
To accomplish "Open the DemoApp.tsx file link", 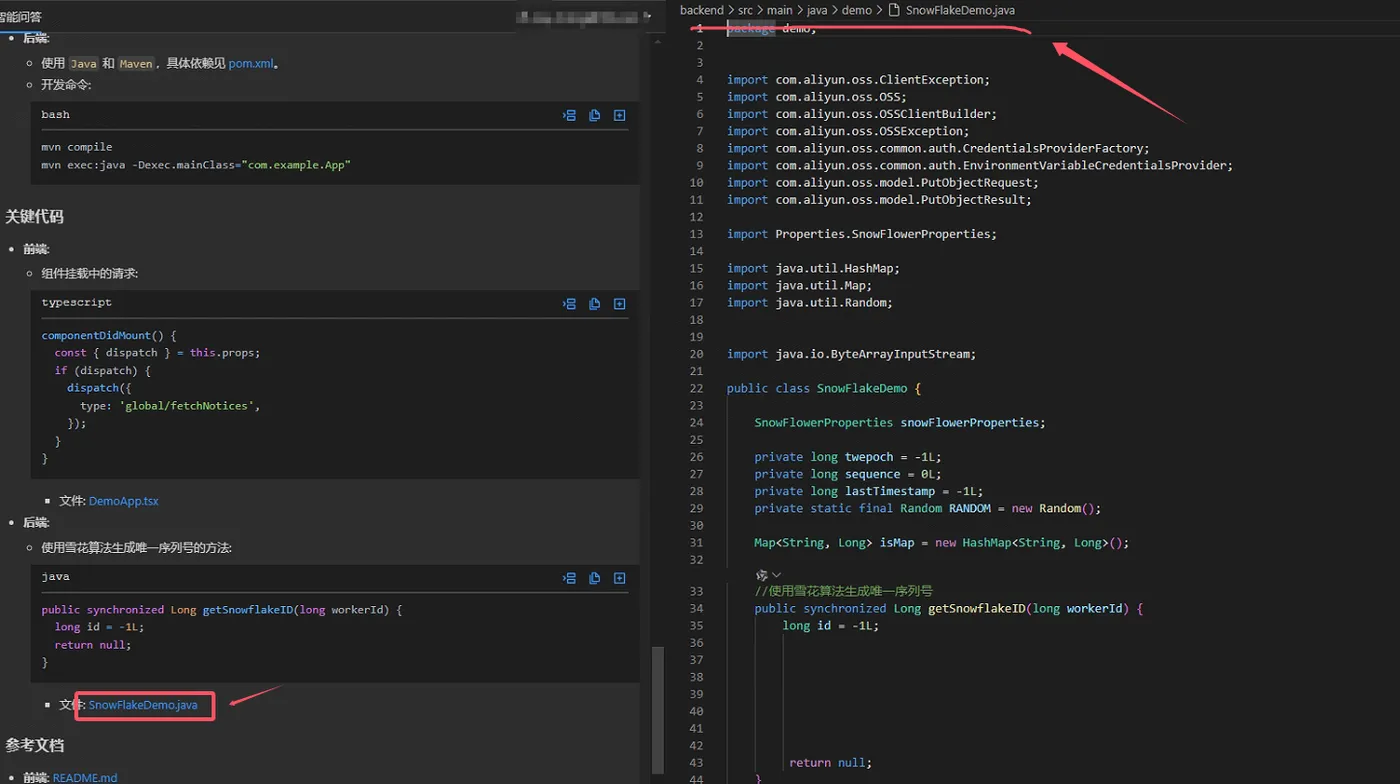I will [x=123, y=501].
